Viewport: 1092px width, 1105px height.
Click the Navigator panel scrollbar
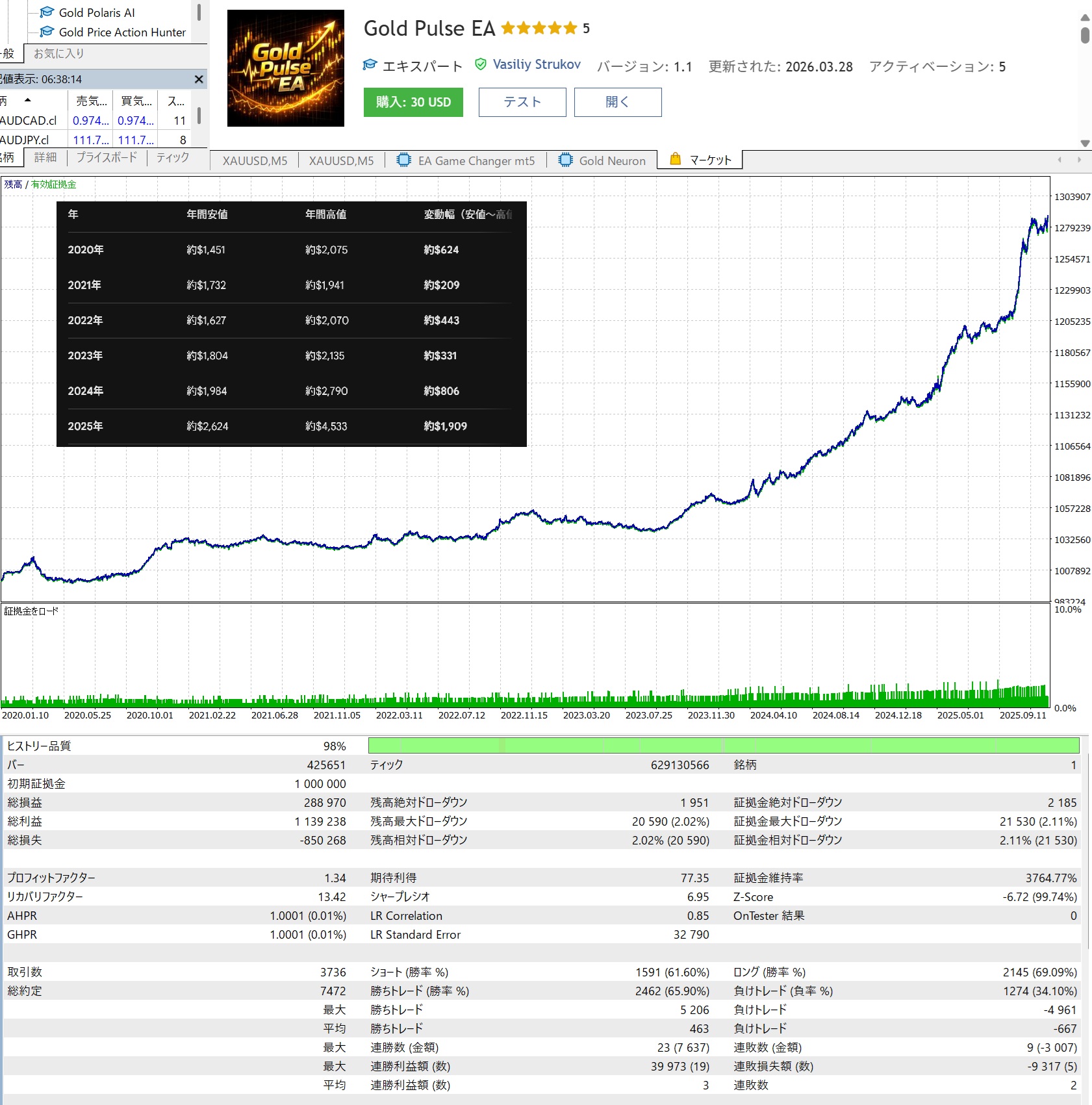(x=199, y=12)
